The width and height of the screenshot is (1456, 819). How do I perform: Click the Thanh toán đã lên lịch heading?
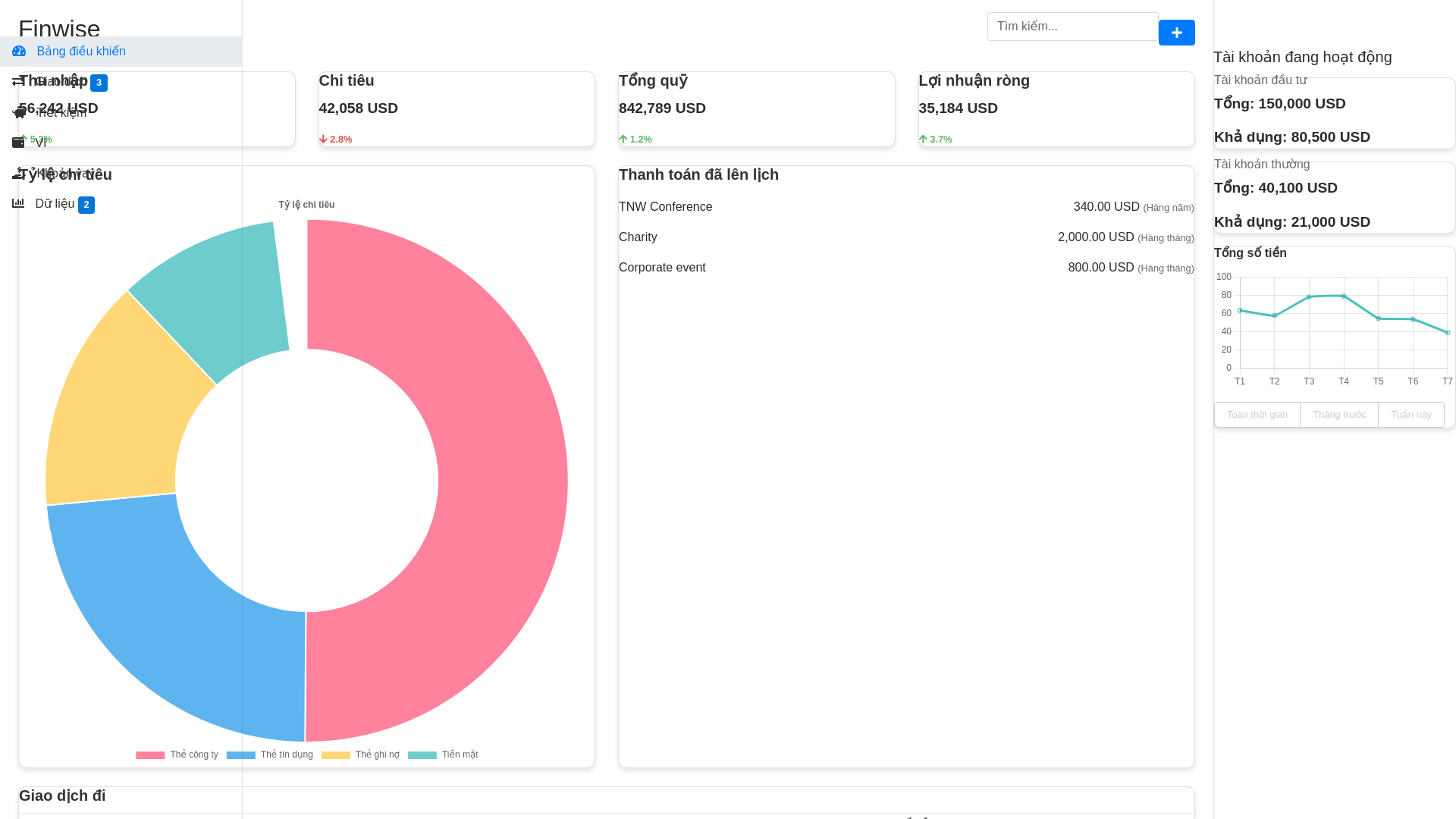[x=698, y=174]
